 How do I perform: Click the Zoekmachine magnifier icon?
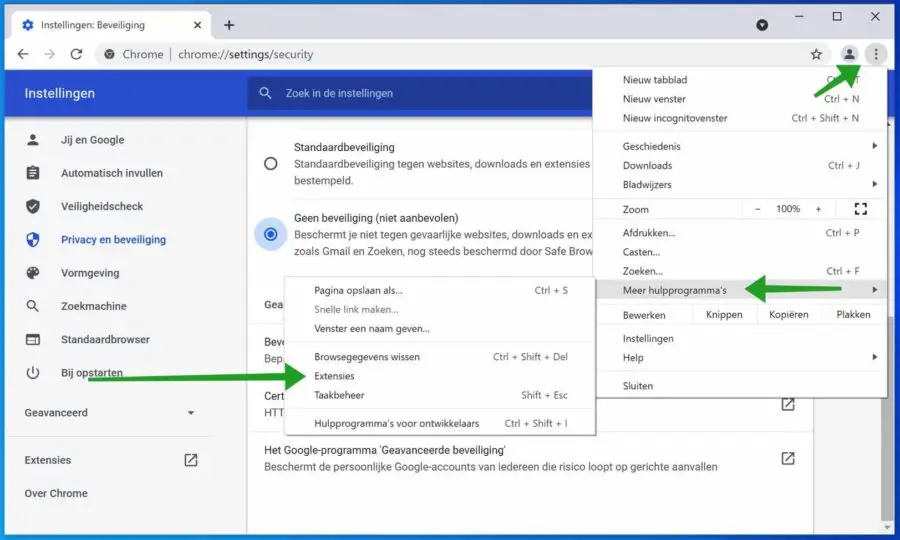click(33, 306)
